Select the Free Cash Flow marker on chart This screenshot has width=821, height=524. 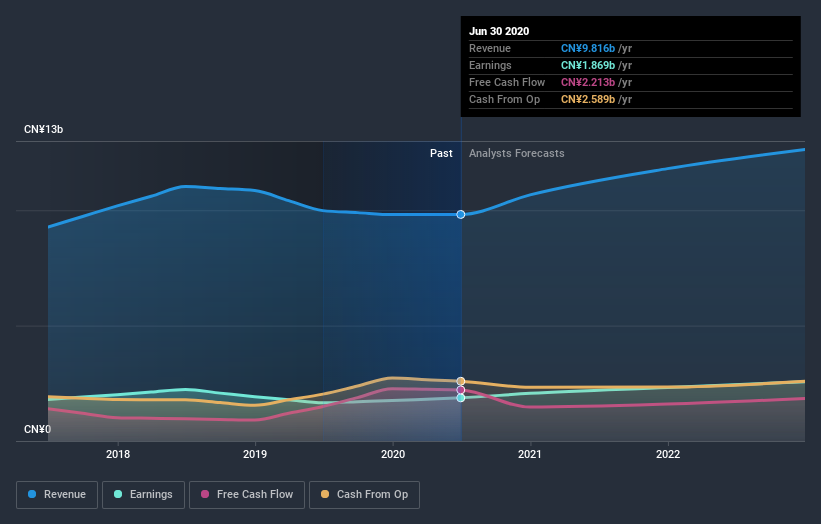click(461, 390)
